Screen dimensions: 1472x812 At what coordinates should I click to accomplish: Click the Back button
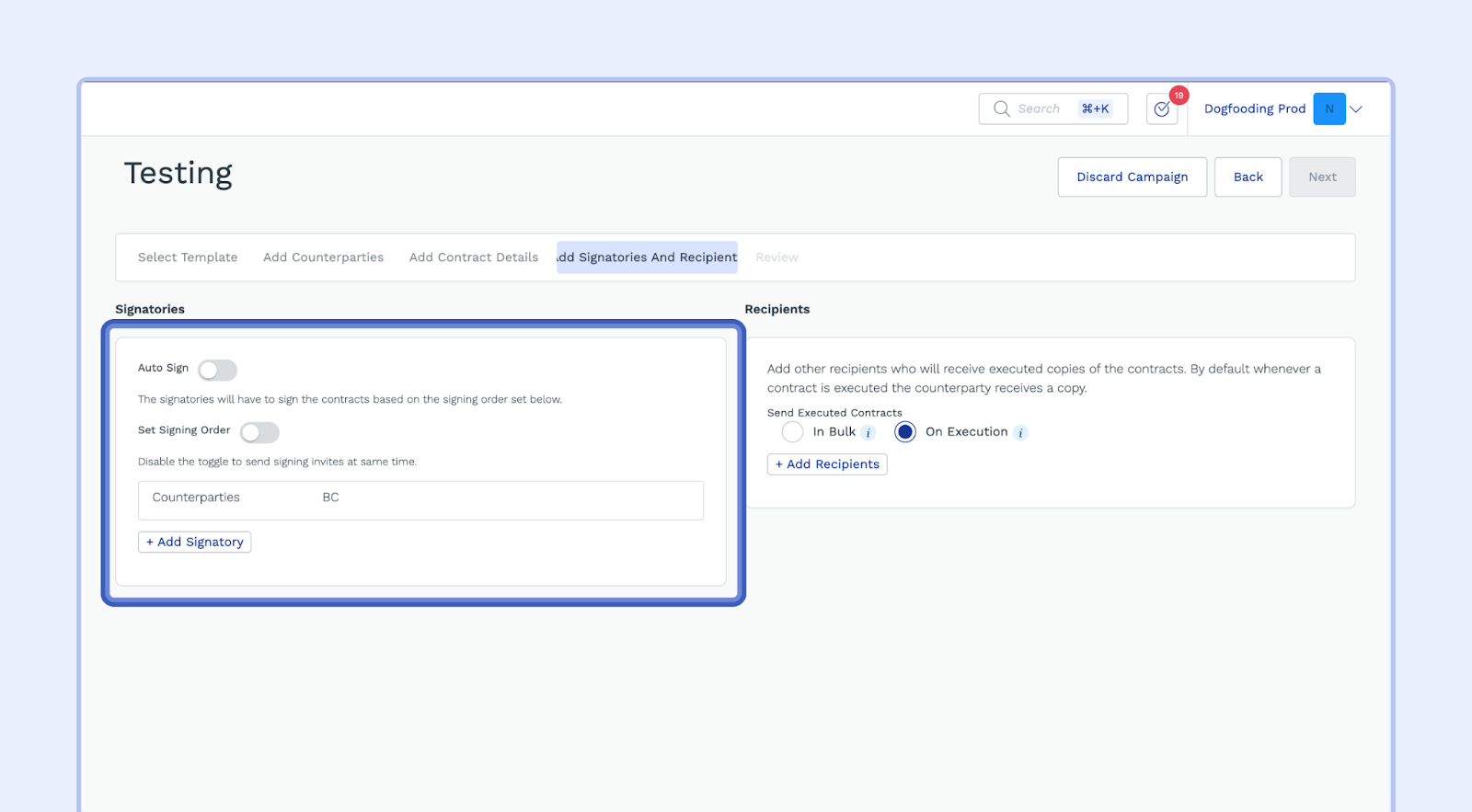1248,177
